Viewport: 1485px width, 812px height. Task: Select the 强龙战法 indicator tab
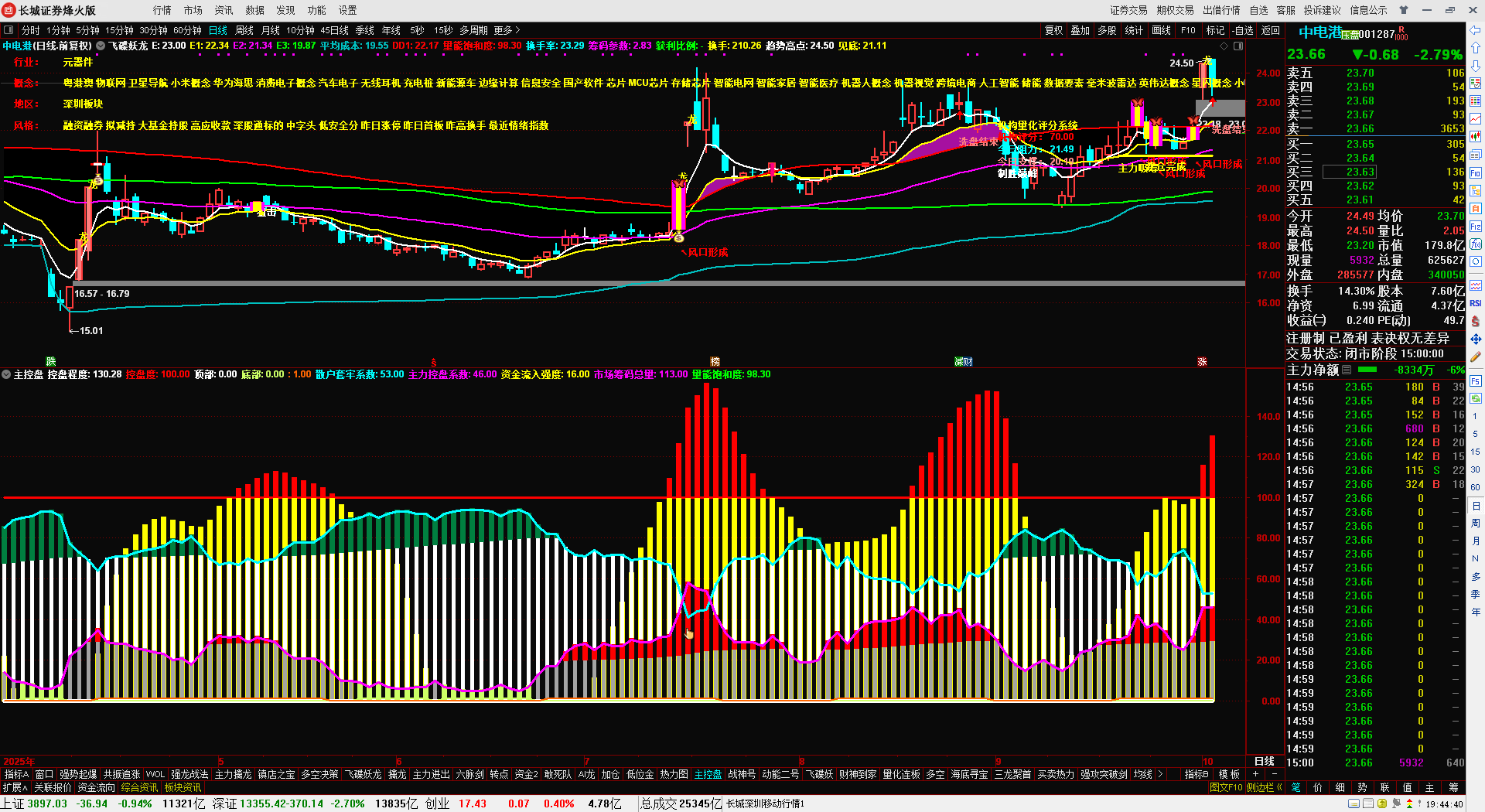point(189,774)
